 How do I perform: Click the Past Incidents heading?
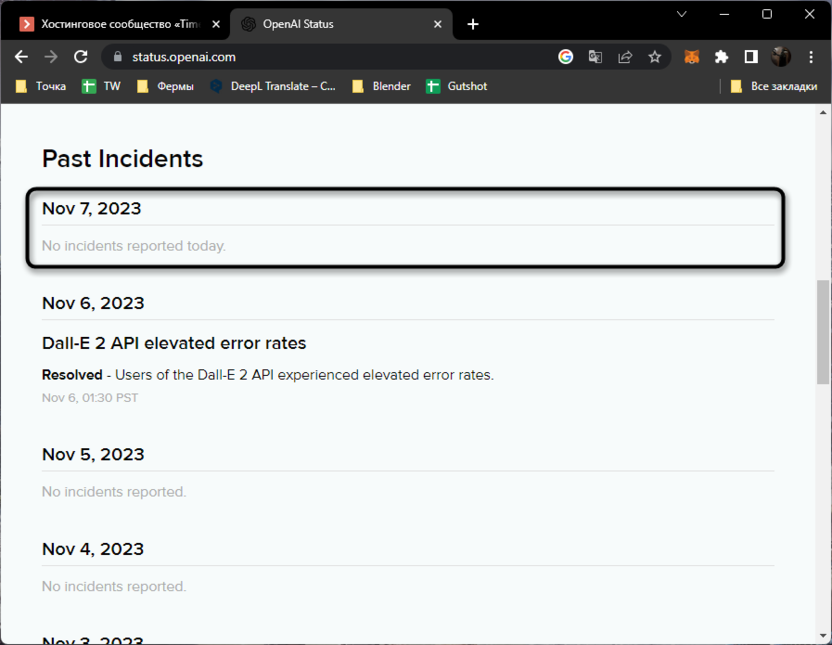coord(123,159)
